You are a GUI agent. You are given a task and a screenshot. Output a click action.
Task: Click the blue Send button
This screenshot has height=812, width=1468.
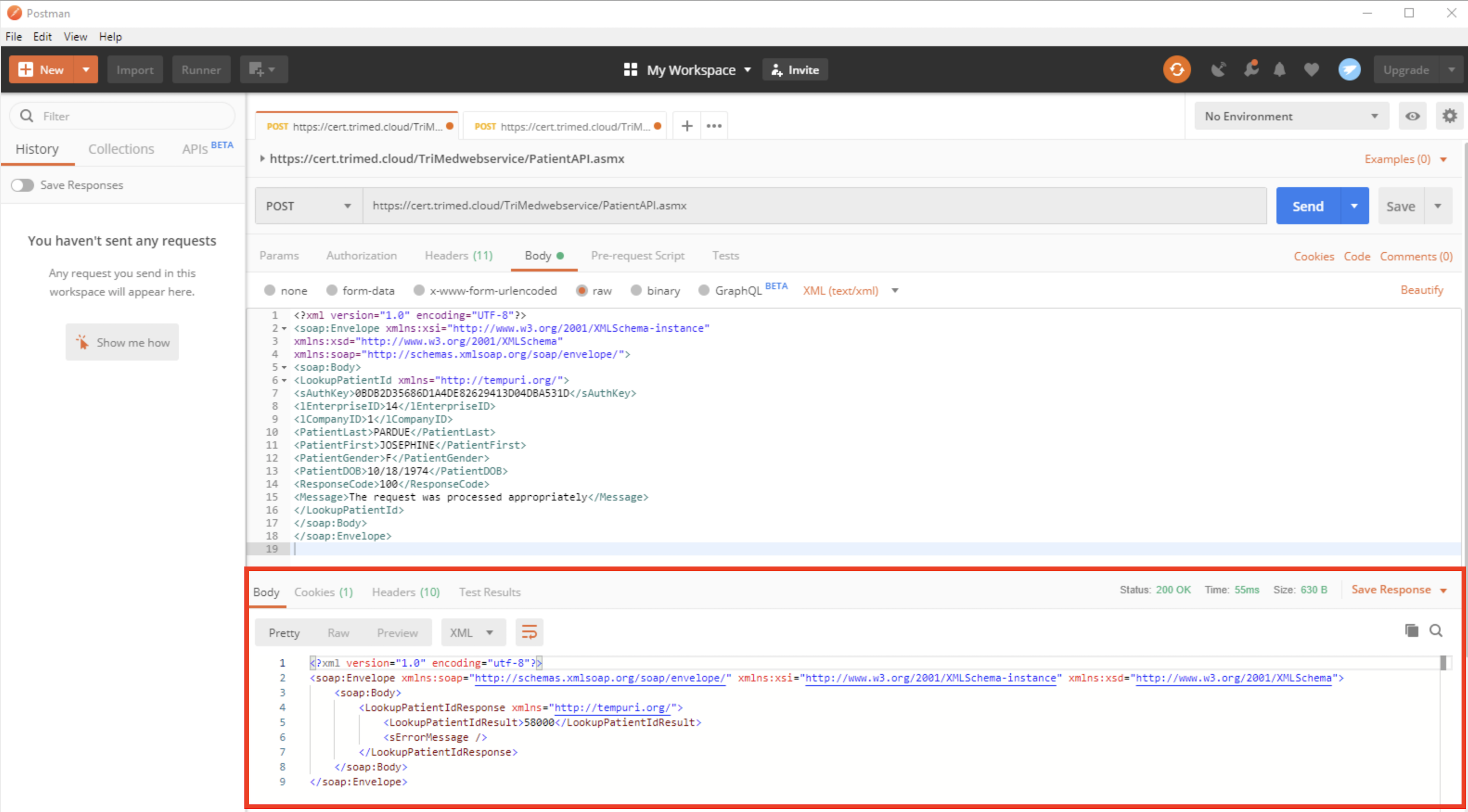pyautogui.click(x=1308, y=206)
